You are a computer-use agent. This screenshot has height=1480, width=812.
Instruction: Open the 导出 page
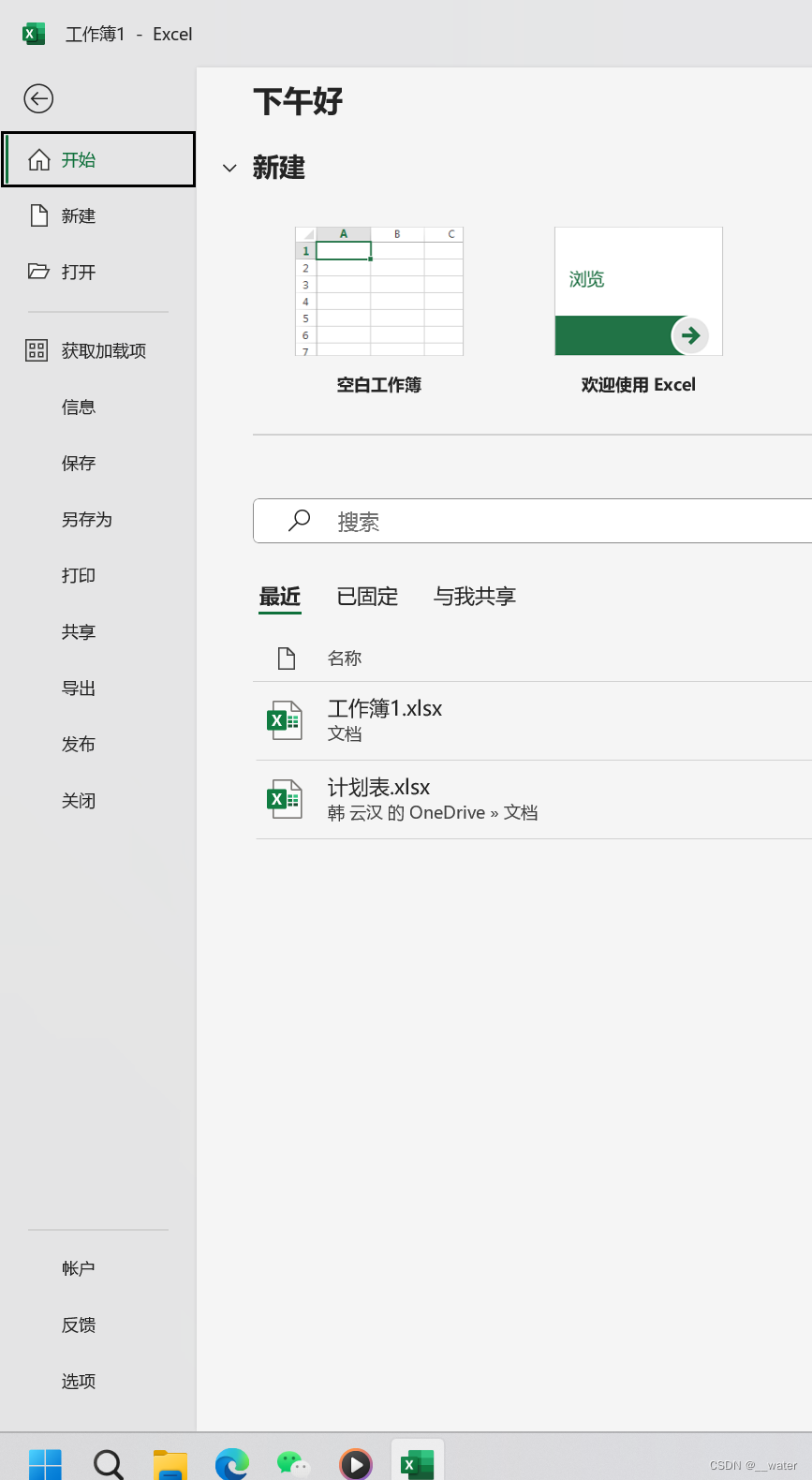(x=98, y=688)
